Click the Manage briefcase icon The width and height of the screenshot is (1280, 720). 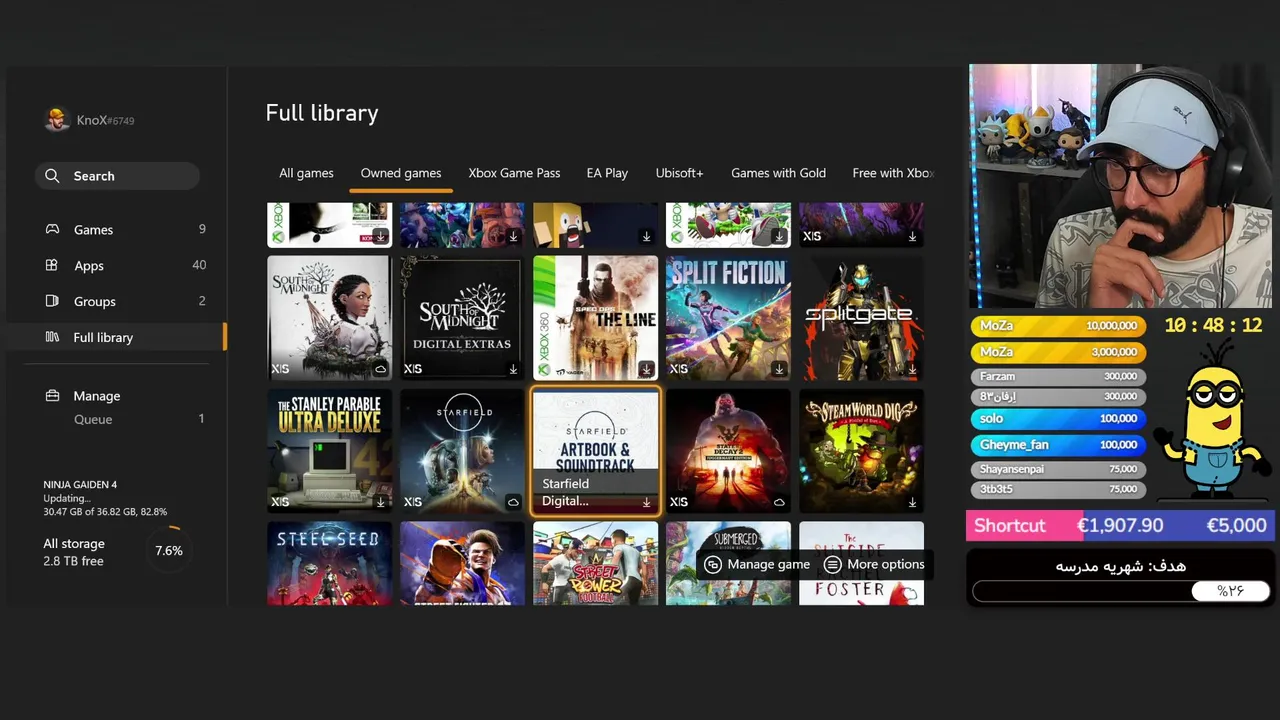click(52, 395)
